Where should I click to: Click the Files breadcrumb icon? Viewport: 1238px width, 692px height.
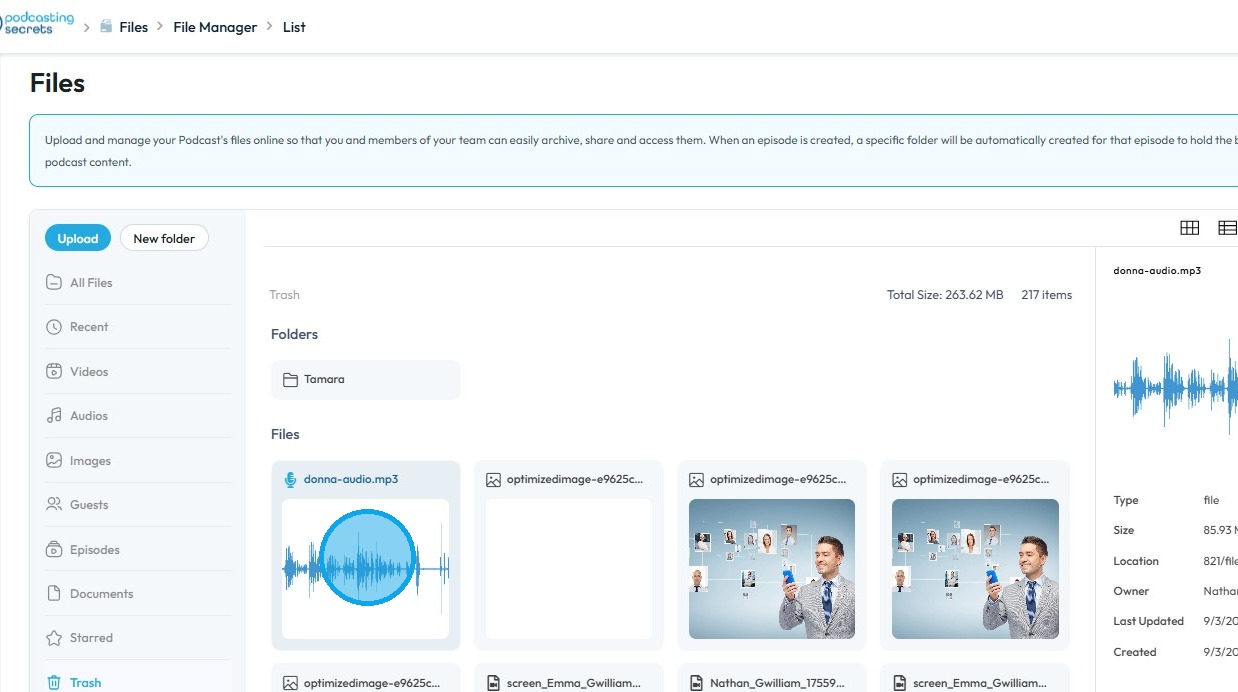pyautogui.click(x=106, y=27)
